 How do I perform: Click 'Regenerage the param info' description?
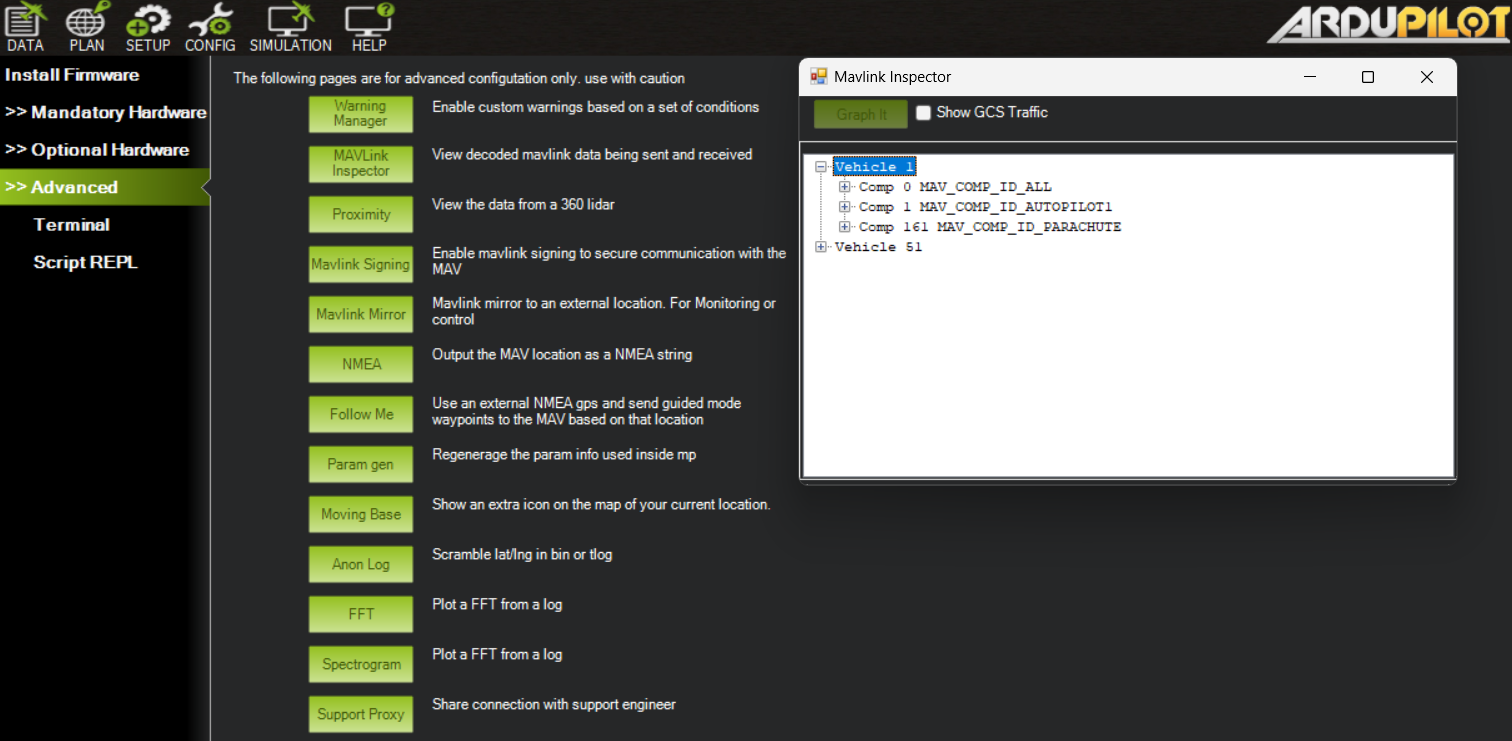(x=564, y=454)
